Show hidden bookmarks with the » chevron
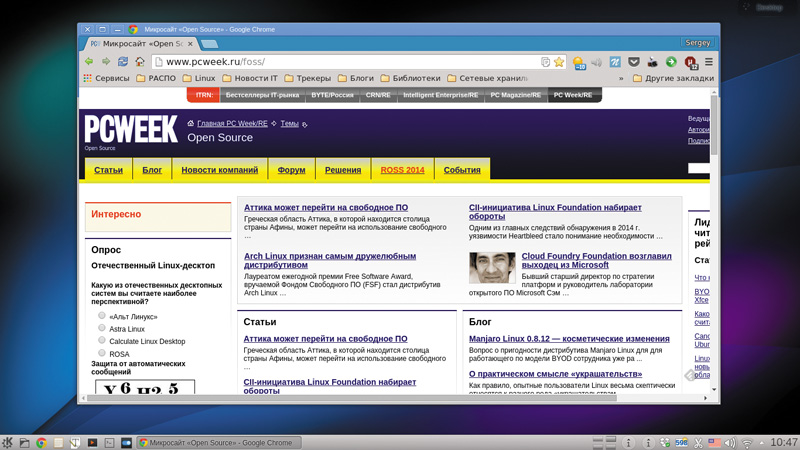The image size is (800, 450). click(621, 78)
